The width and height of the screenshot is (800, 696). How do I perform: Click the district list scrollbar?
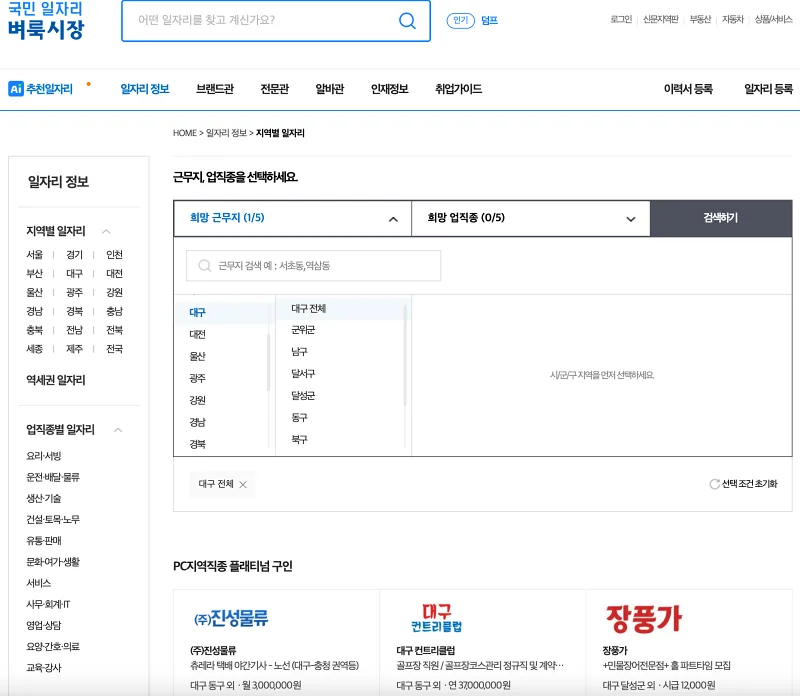click(x=405, y=356)
